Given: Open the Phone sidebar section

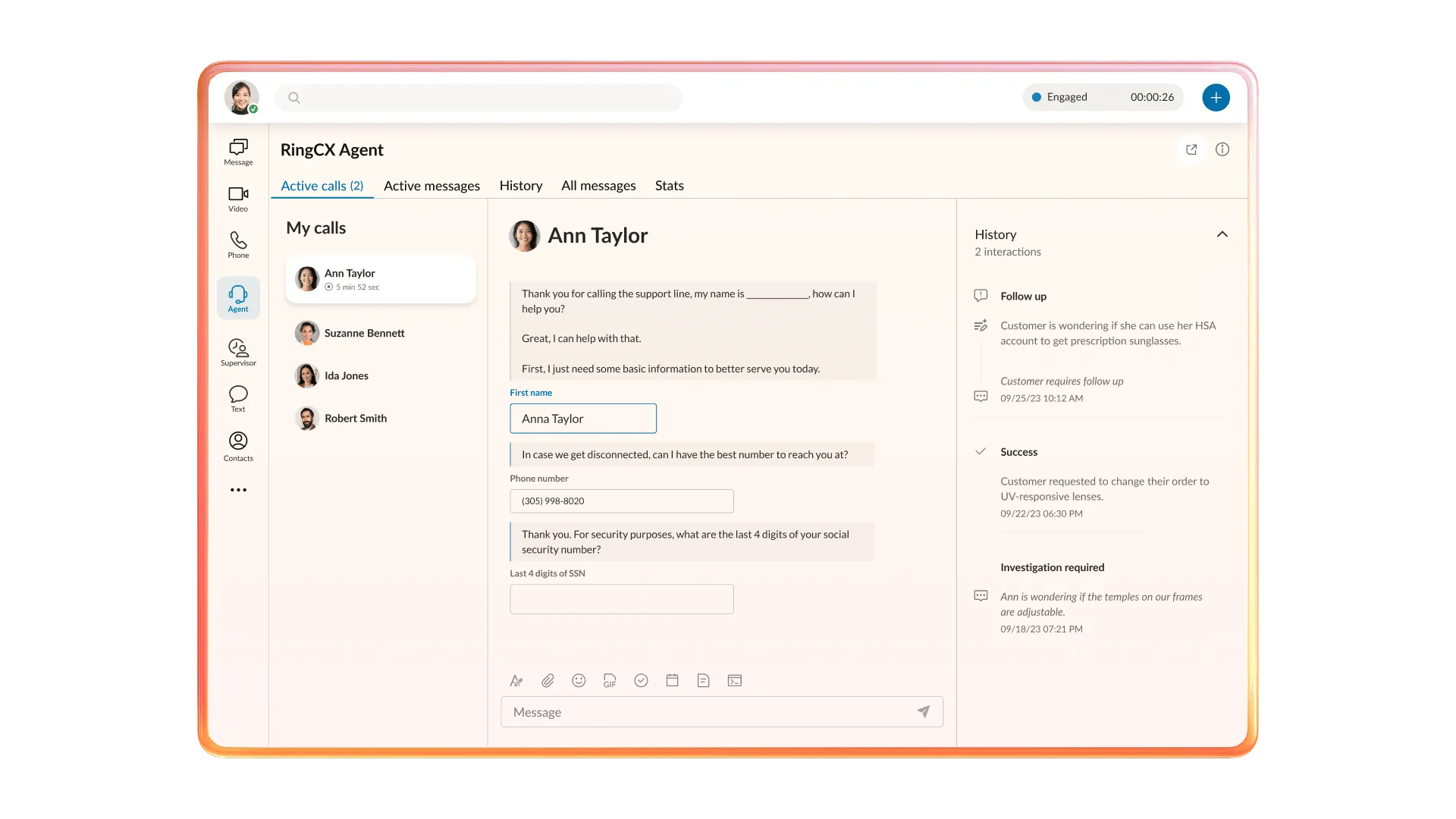Looking at the screenshot, I should point(238,245).
